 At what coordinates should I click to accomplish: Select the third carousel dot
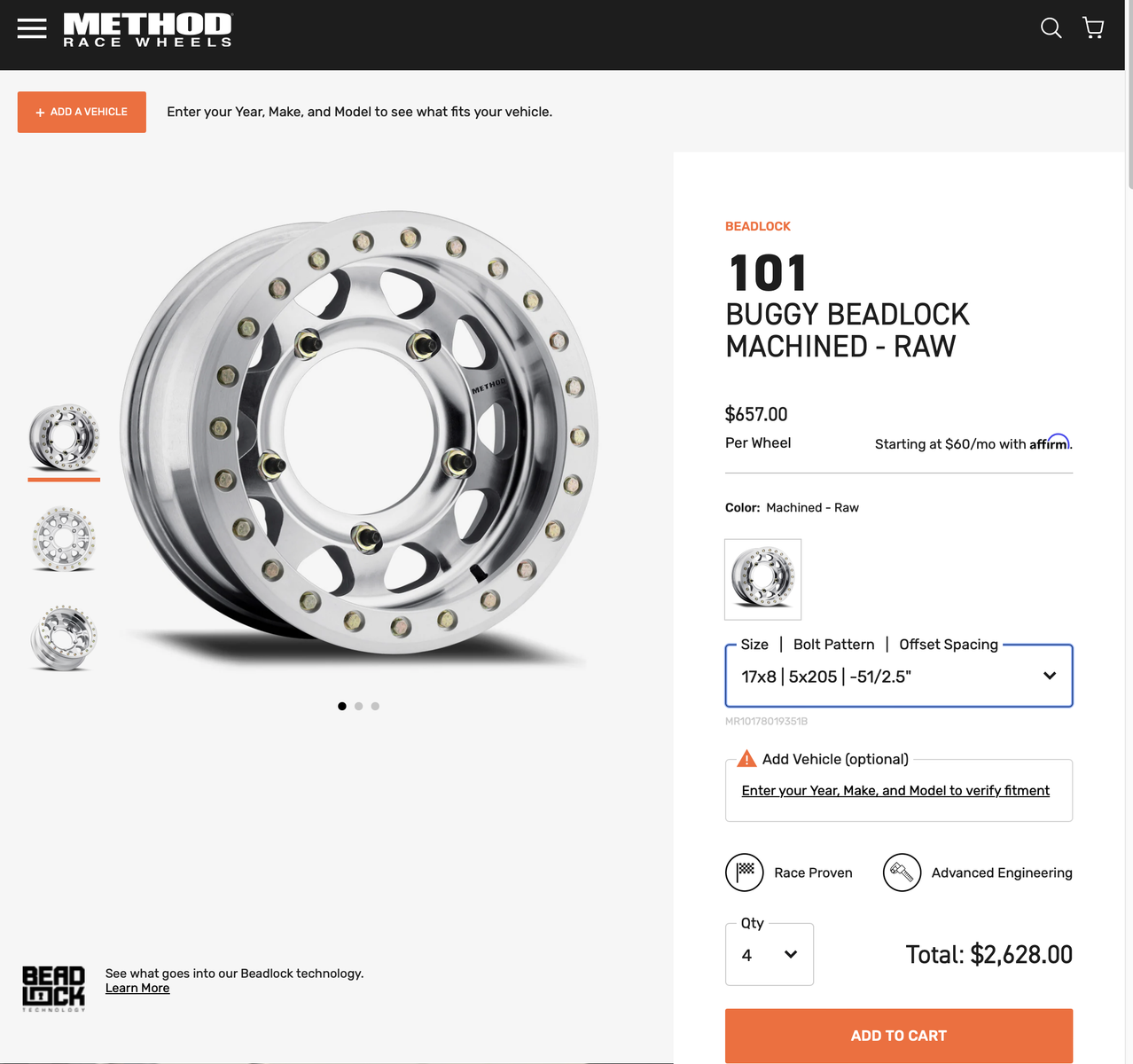pos(375,706)
